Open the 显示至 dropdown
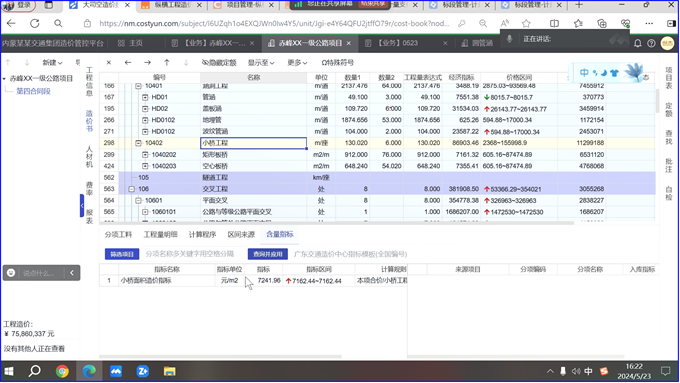680x383 pixels. pos(261,62)
